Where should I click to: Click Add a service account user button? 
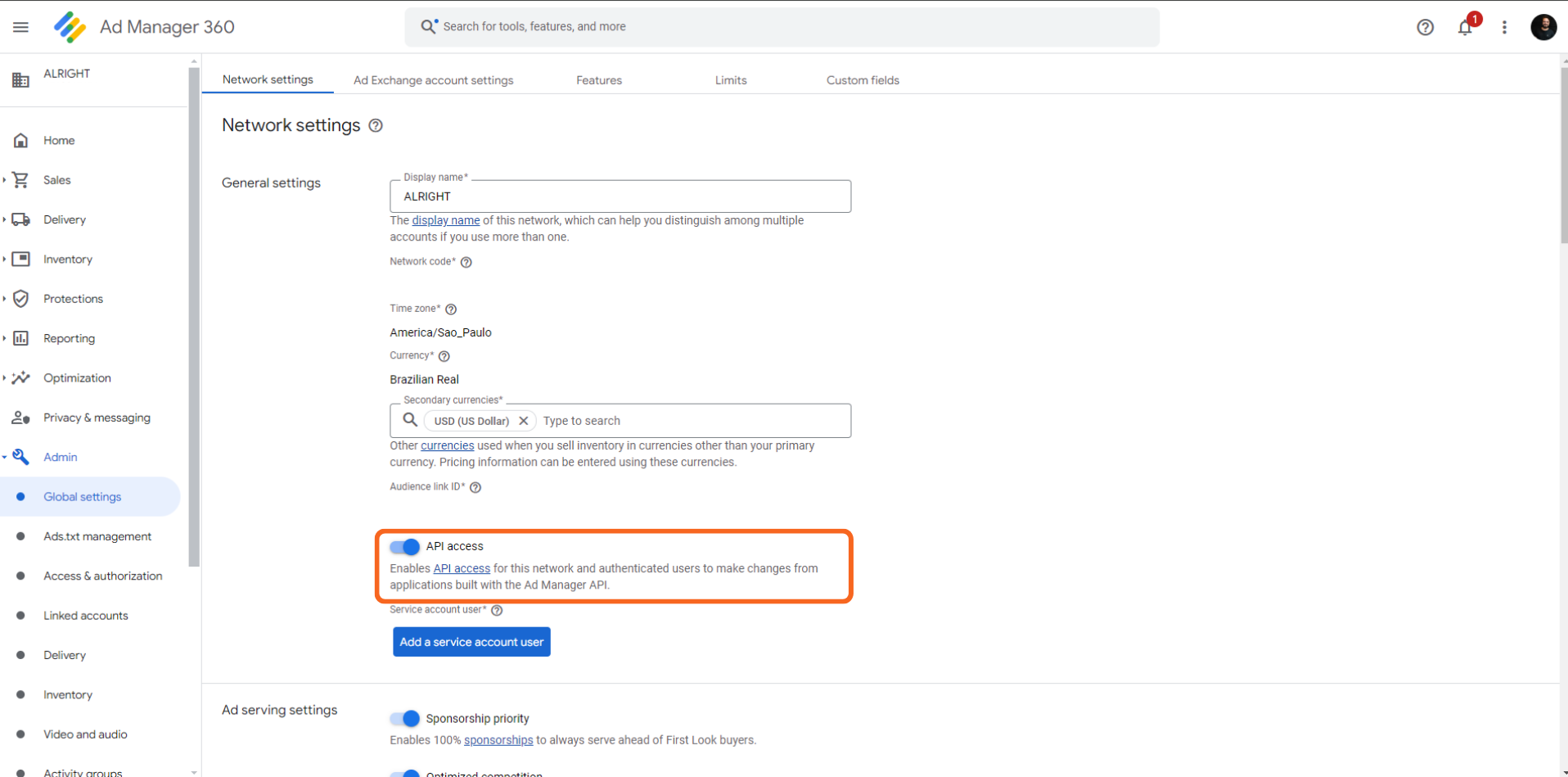471,642
